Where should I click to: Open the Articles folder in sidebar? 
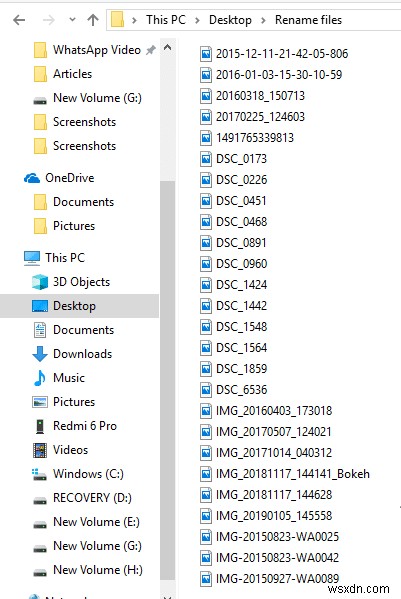click(73, 74)
